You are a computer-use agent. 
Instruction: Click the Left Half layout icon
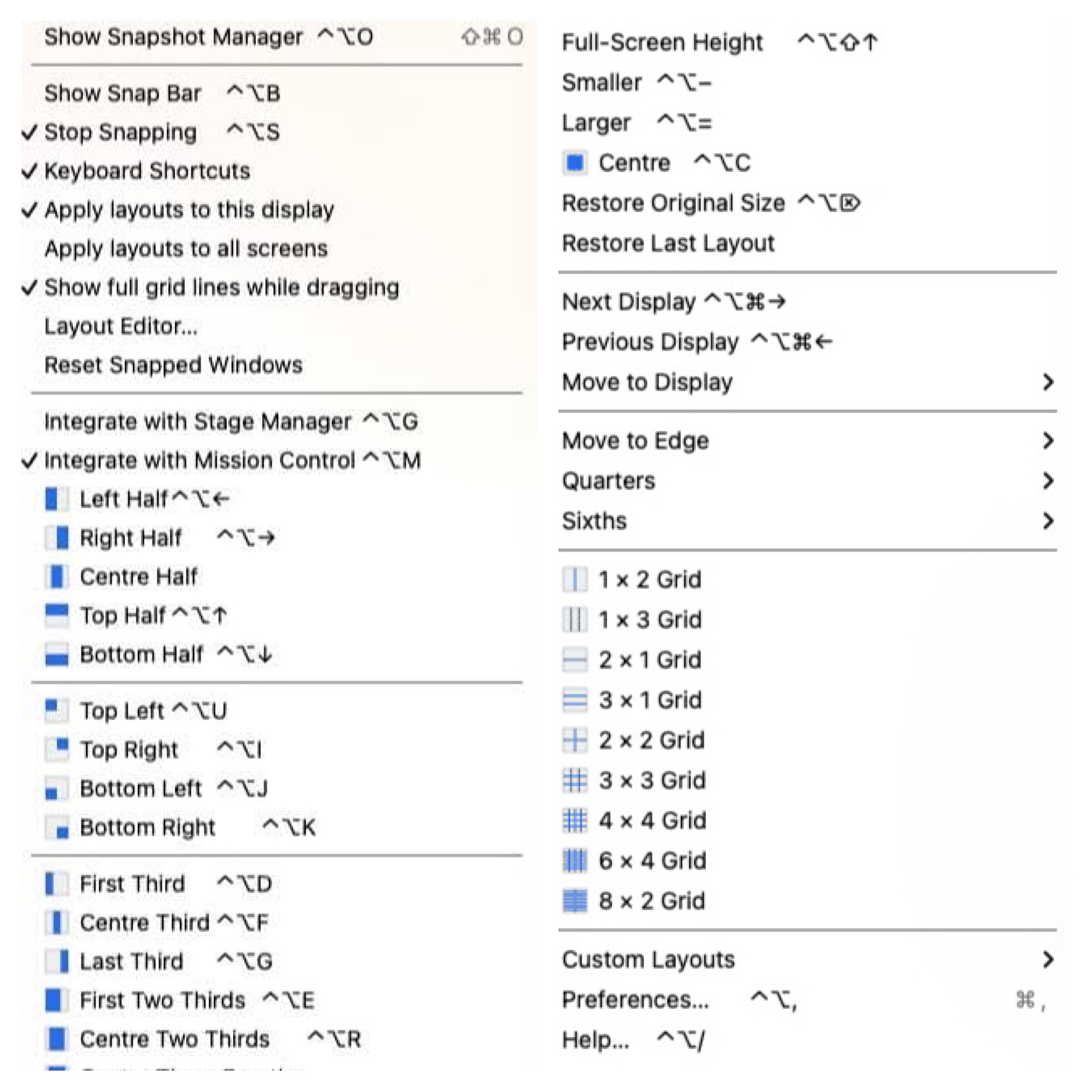click(56, 499)
